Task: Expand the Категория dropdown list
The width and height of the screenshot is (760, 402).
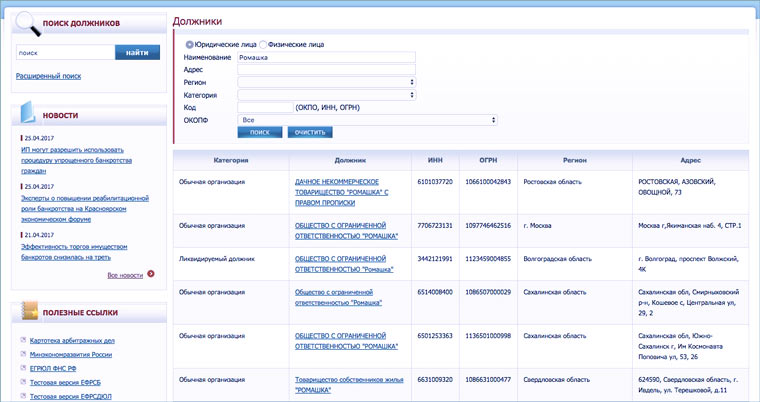Action: (x=326, y=95)
